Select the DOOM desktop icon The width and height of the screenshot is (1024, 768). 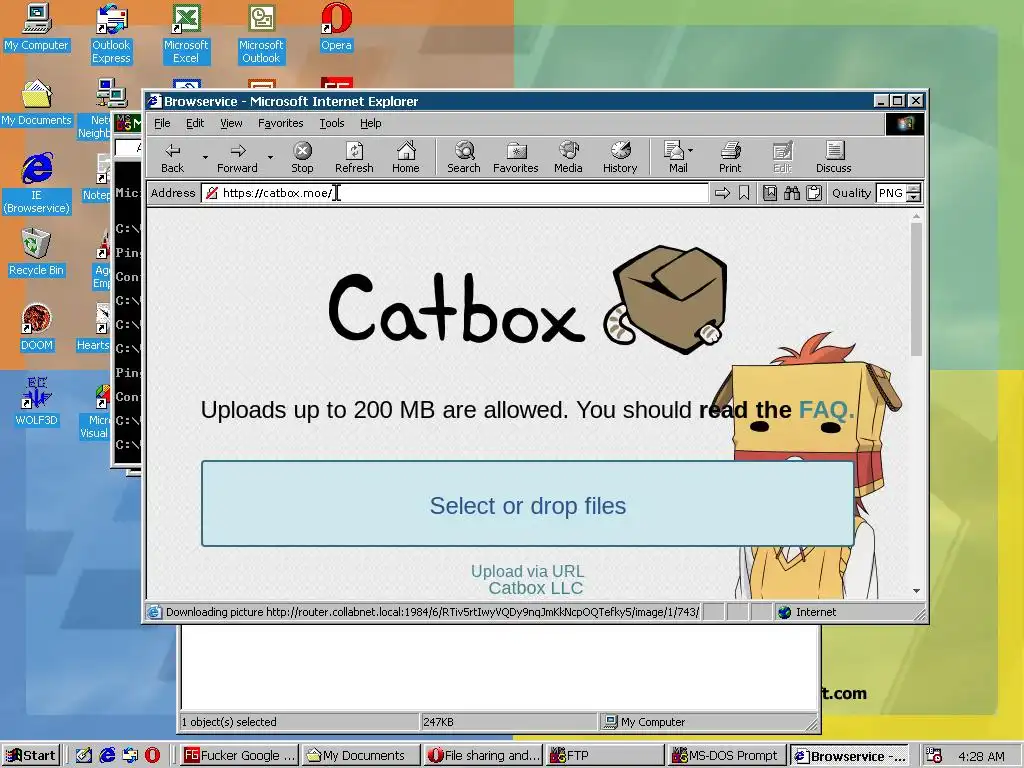point(36,328)
